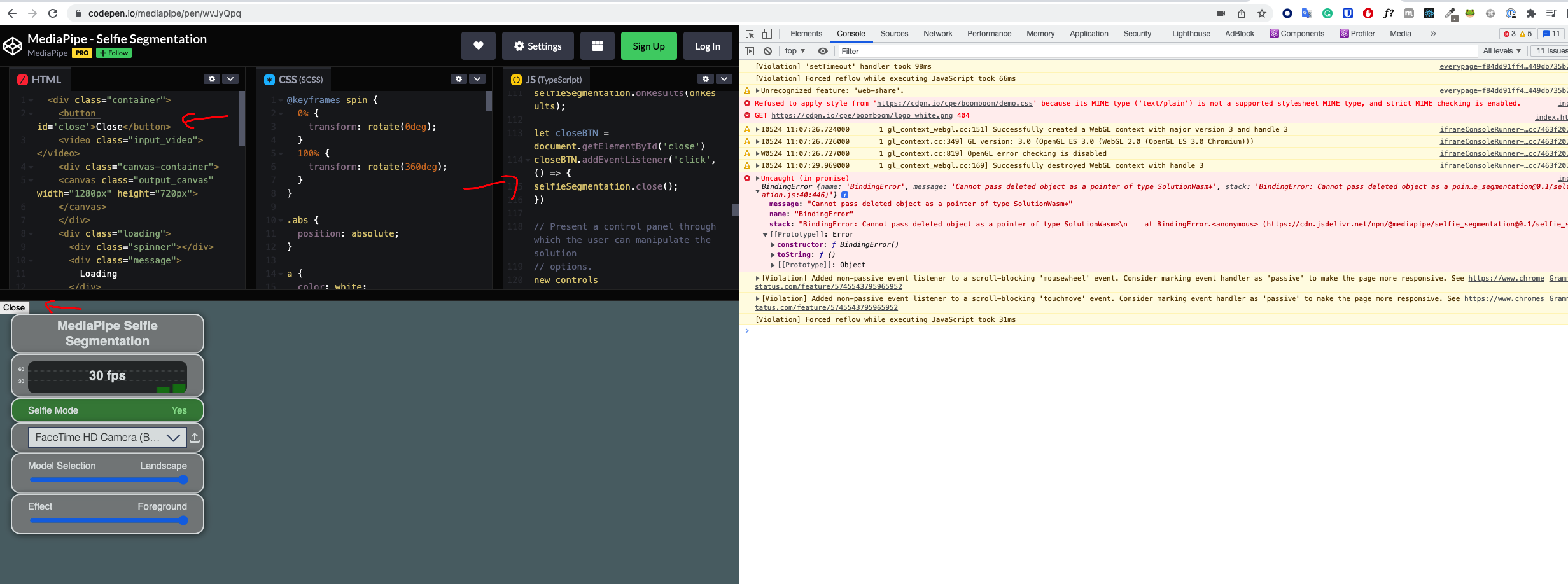This screenshot has height=584, width=1568.
Task: Open CSS editor settings gear
Action: (459, 79)
